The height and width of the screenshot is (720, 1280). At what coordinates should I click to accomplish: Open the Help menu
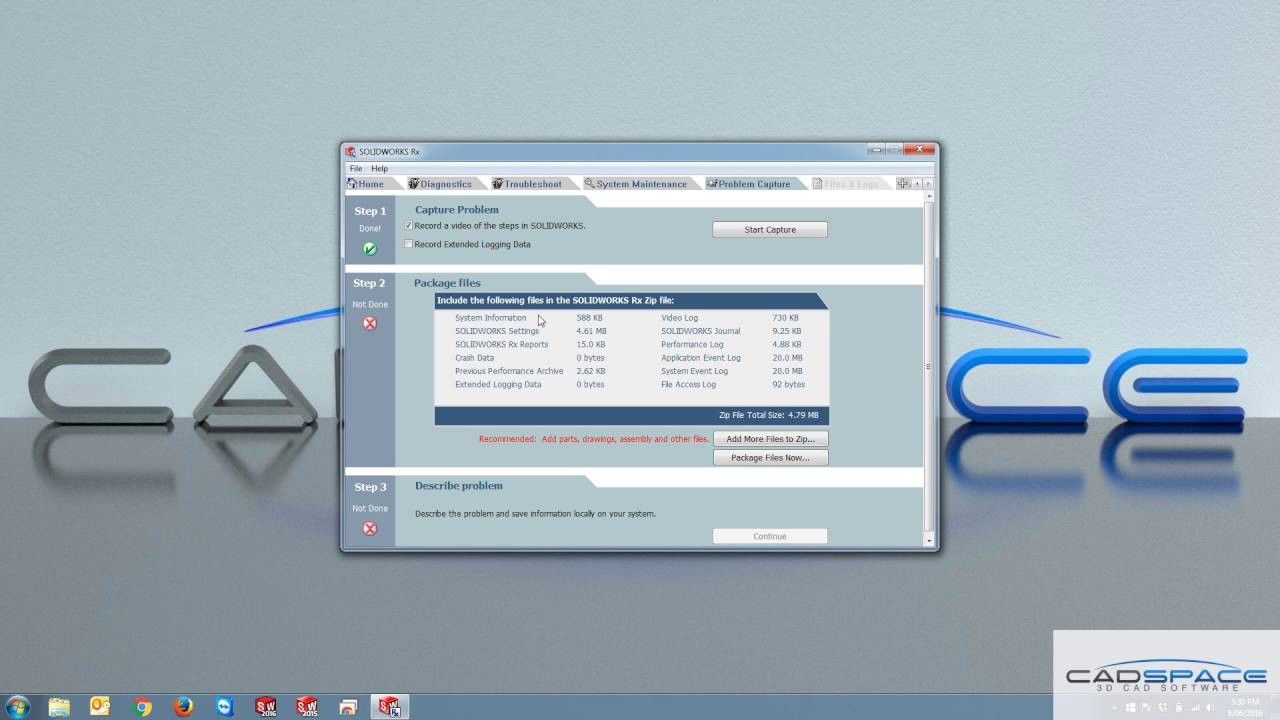point(380,168)
